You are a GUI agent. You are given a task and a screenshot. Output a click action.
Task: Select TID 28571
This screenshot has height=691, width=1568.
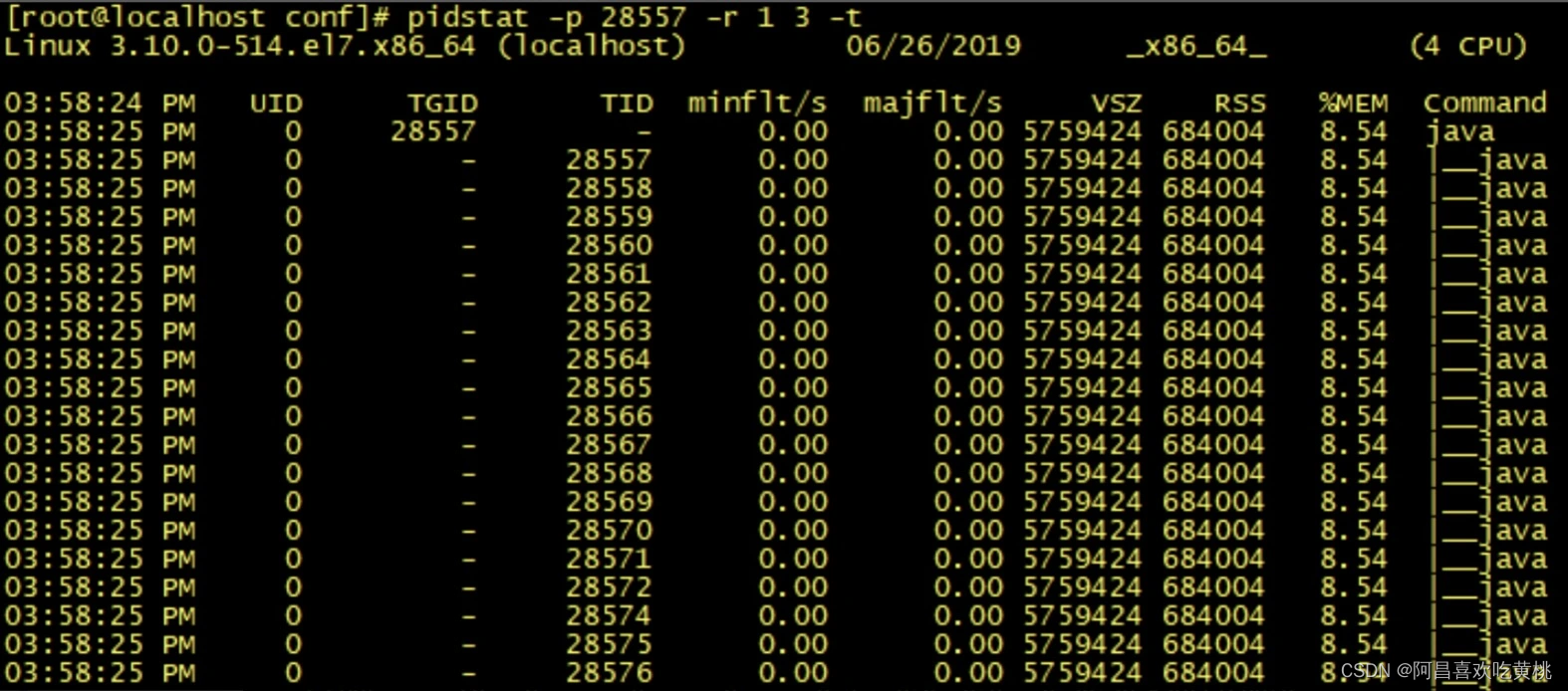(x=609, y=560)
